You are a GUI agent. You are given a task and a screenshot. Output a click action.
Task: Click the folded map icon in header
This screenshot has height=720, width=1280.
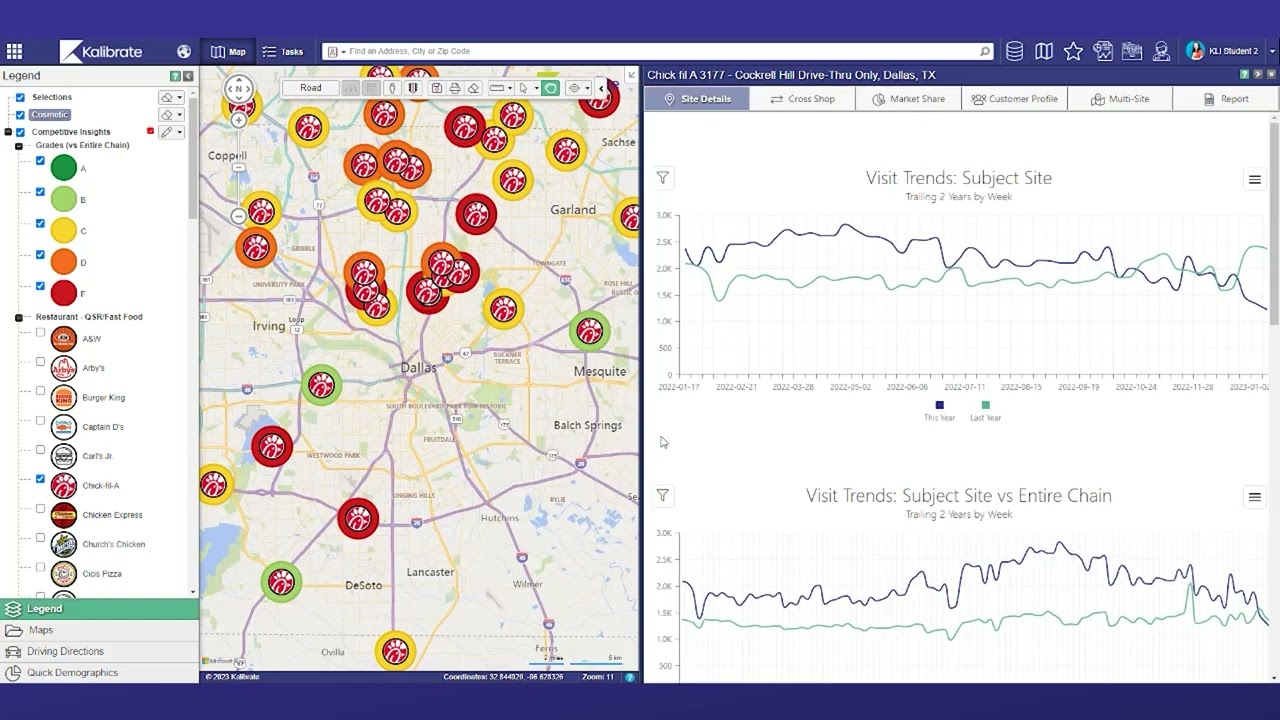coord(1044,51)
